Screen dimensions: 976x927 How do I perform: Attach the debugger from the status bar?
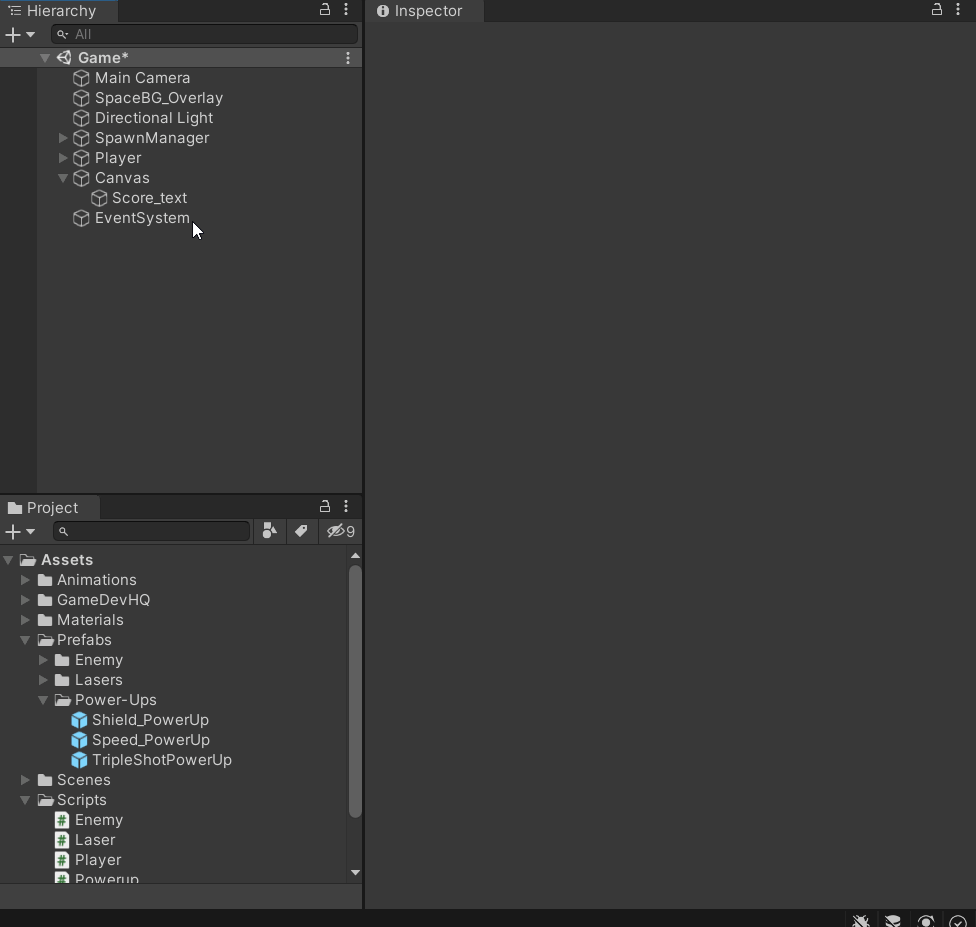(860, 921)
